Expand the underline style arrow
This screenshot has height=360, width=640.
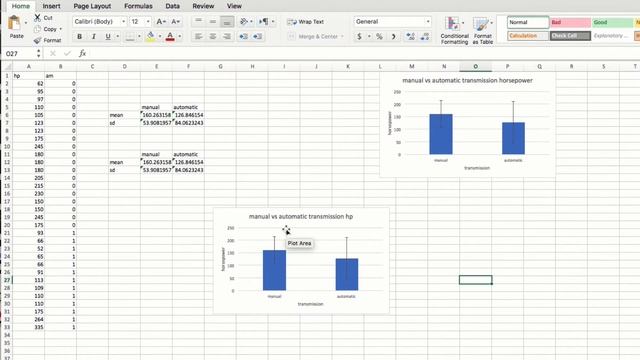tap(118, 37)
